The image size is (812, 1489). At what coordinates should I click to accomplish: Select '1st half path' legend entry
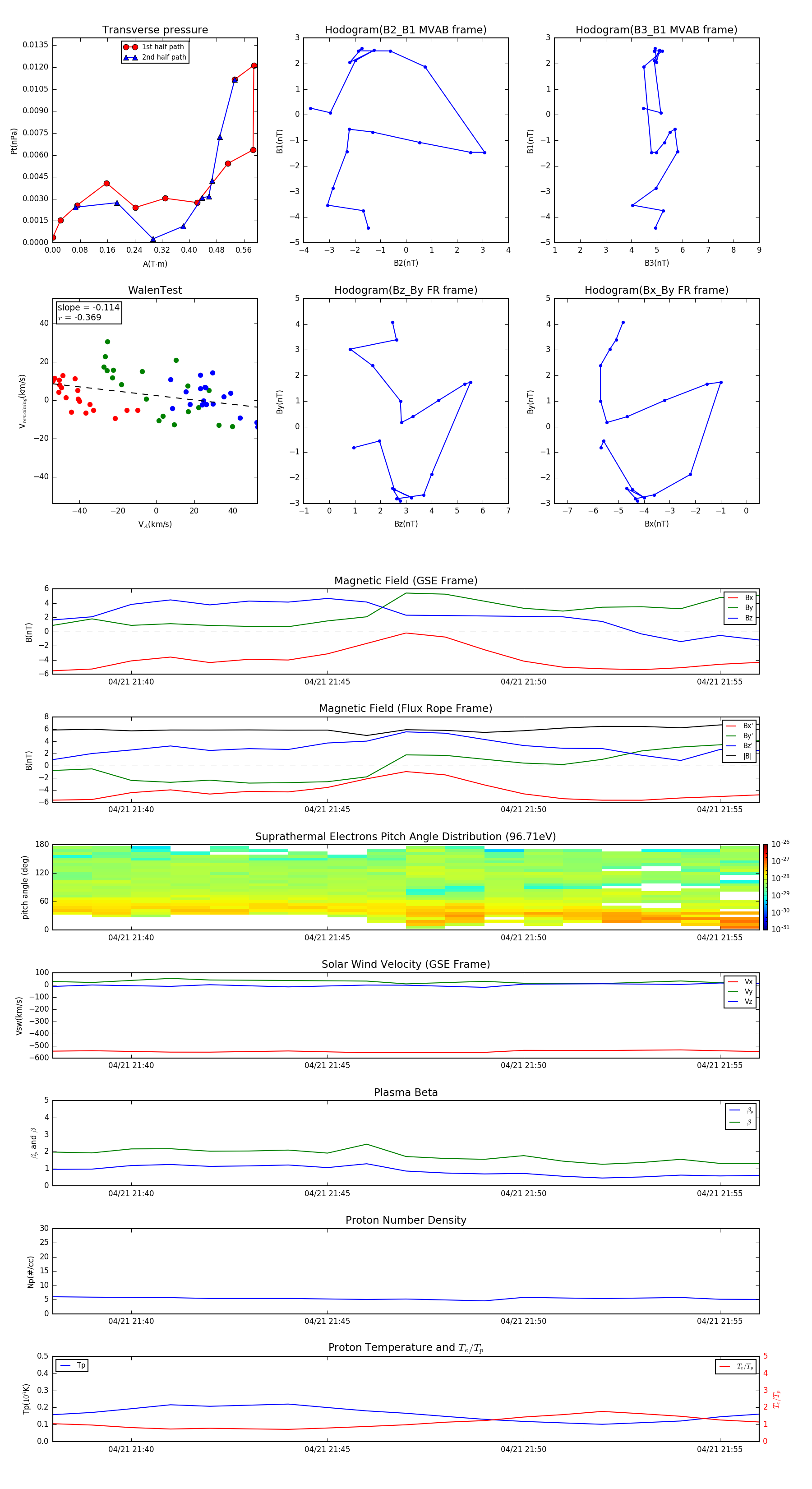click(154, 47)
